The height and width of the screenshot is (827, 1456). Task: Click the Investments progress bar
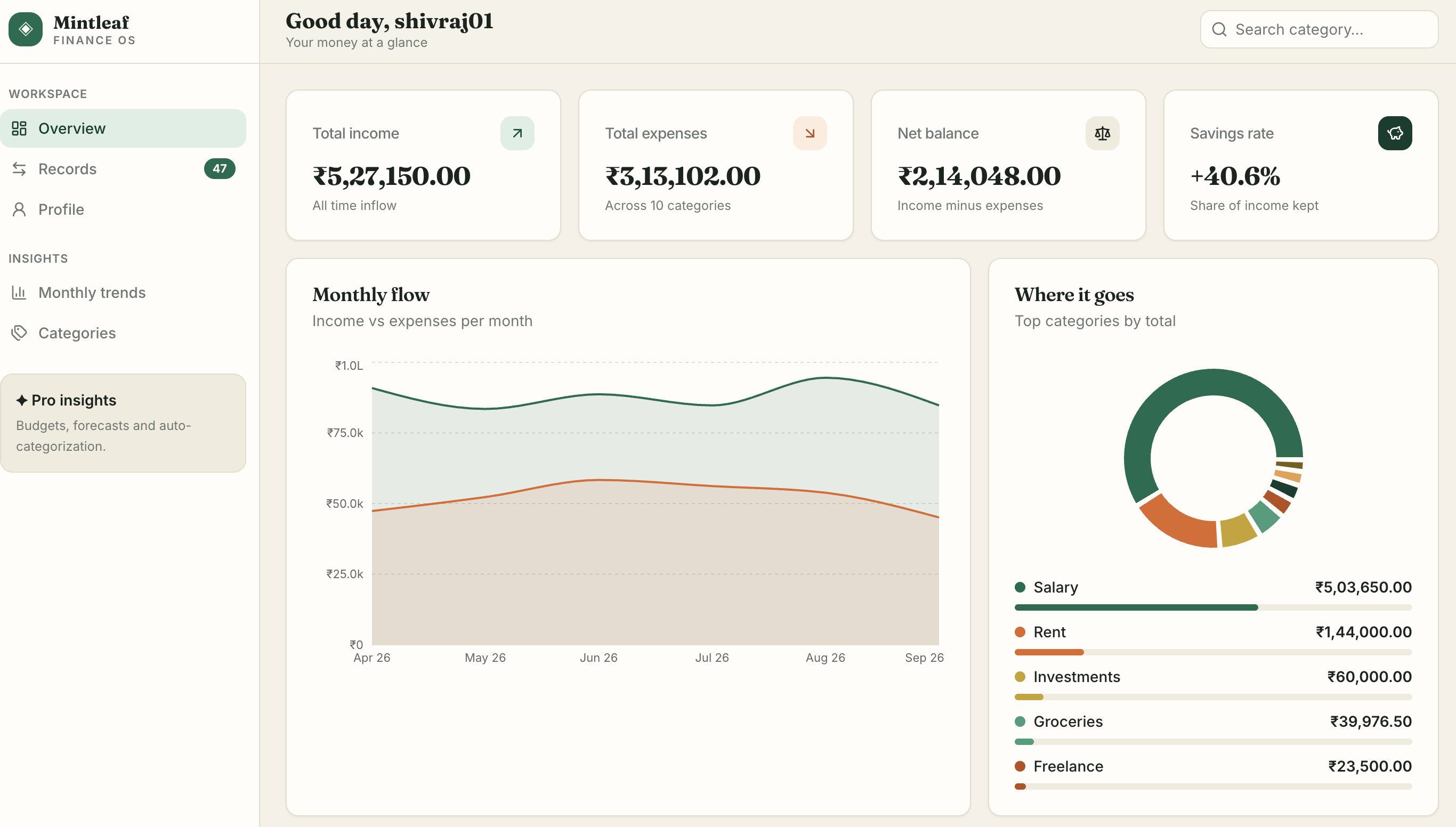(1213, 697)
